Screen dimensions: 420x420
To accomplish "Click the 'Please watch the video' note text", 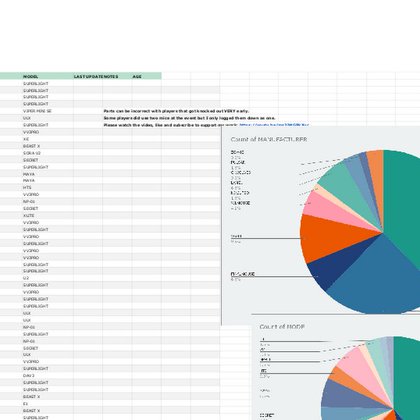I will point(170,125).
